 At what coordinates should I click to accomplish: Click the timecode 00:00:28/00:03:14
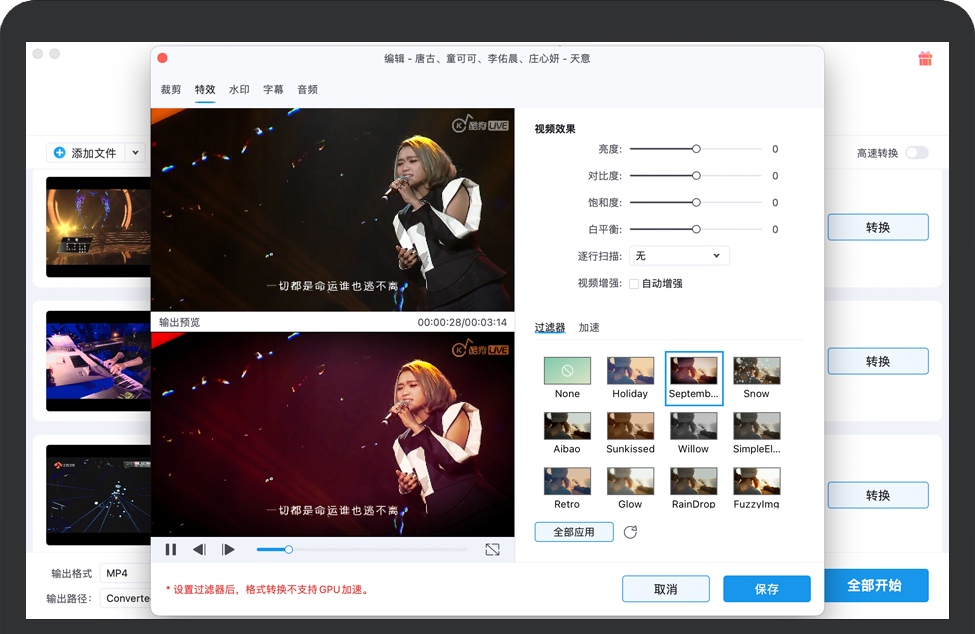[462, 322]
